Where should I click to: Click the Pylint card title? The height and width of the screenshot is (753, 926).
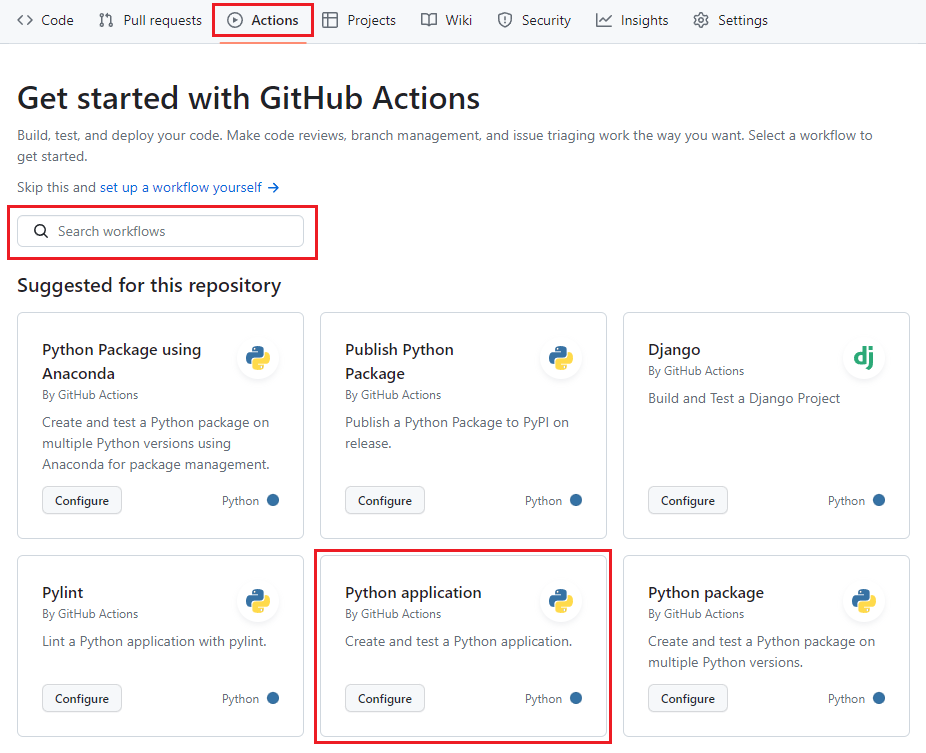click(63, 592)
